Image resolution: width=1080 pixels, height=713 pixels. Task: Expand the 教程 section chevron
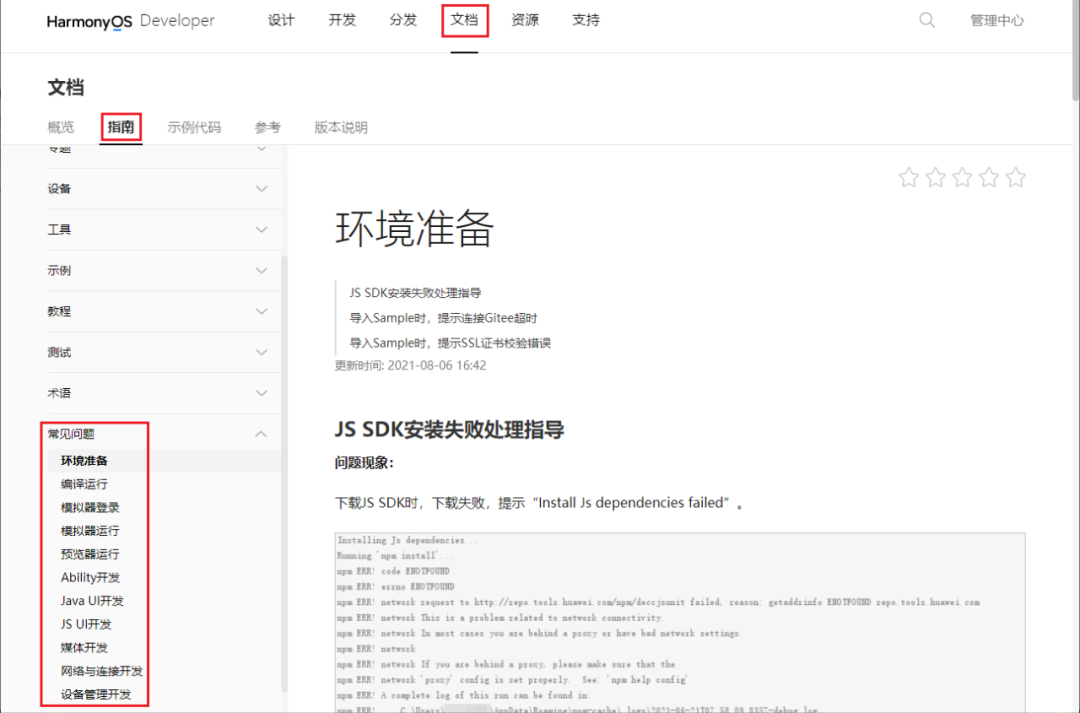[x=261, y=312]
